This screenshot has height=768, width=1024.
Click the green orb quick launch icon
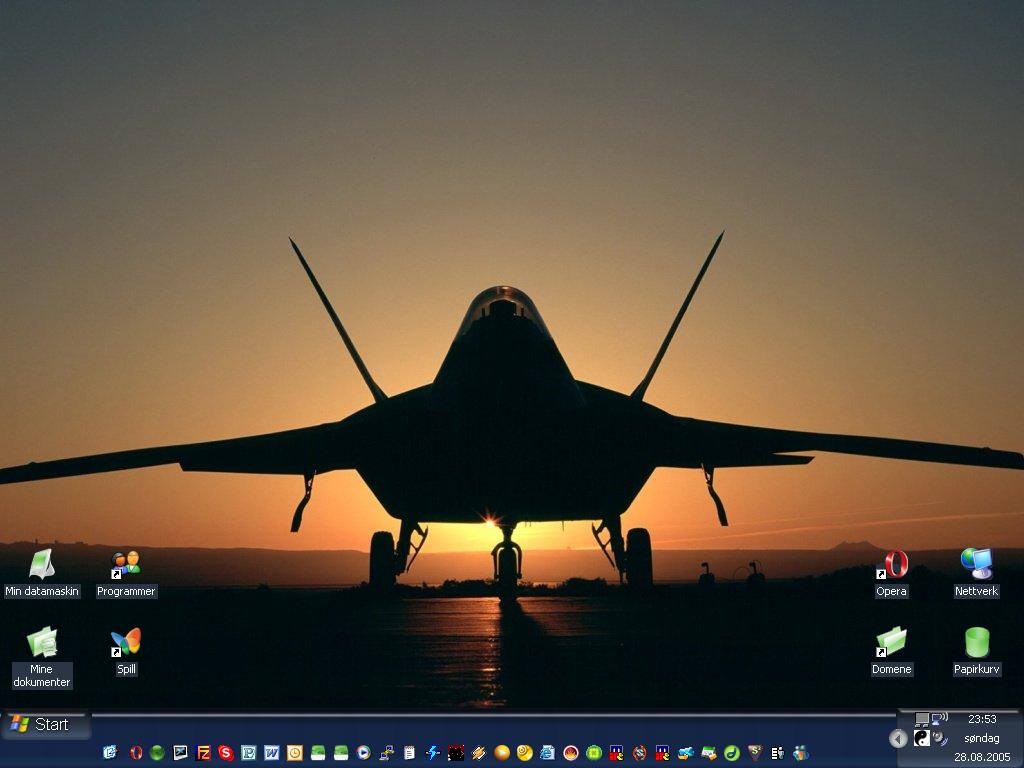coord(157,752)
